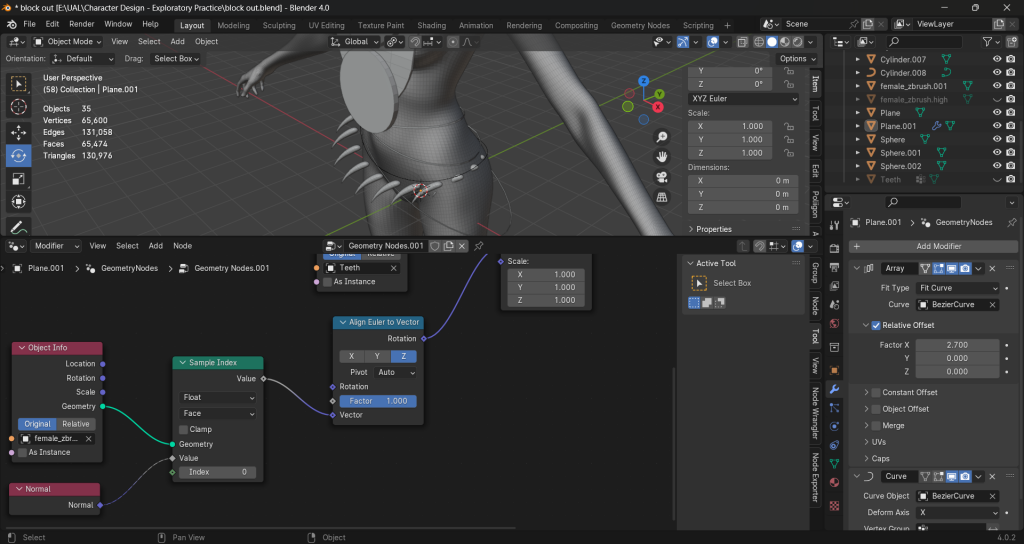Viewport: 1024px width, 544px height.
Task: Uncheck the Relative Offset checkbox
Action: (x=876, y=325)
